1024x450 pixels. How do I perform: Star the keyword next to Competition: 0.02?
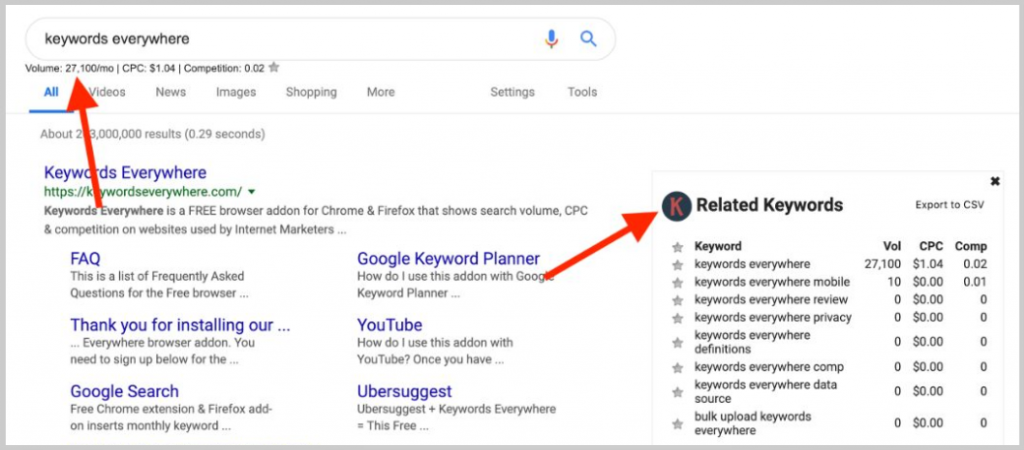coord(274,67)
